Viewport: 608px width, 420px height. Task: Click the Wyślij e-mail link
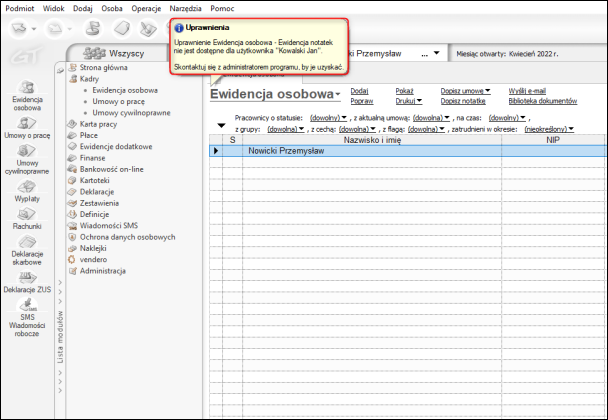(x=529, y=91)
